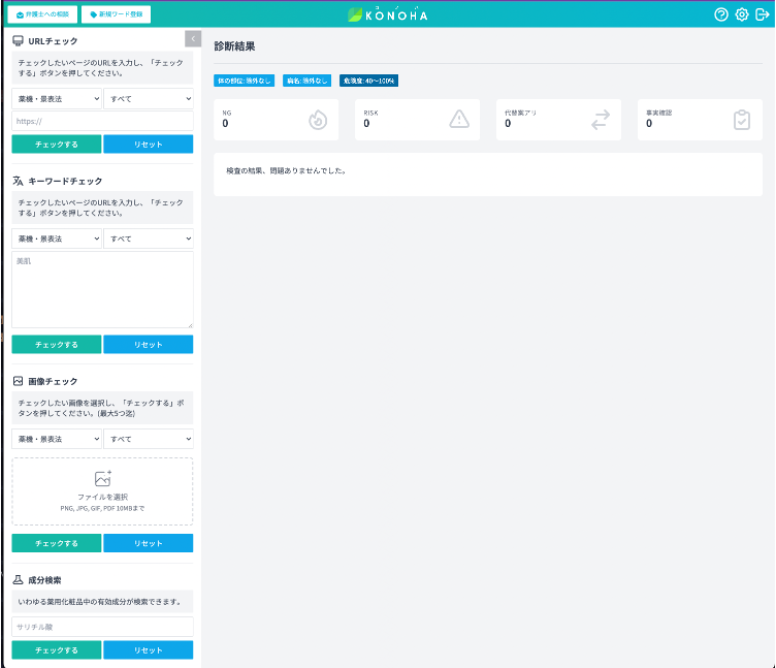Open 弁護士への相談 button
Screen dimensions: 776x668
[43, 14]
